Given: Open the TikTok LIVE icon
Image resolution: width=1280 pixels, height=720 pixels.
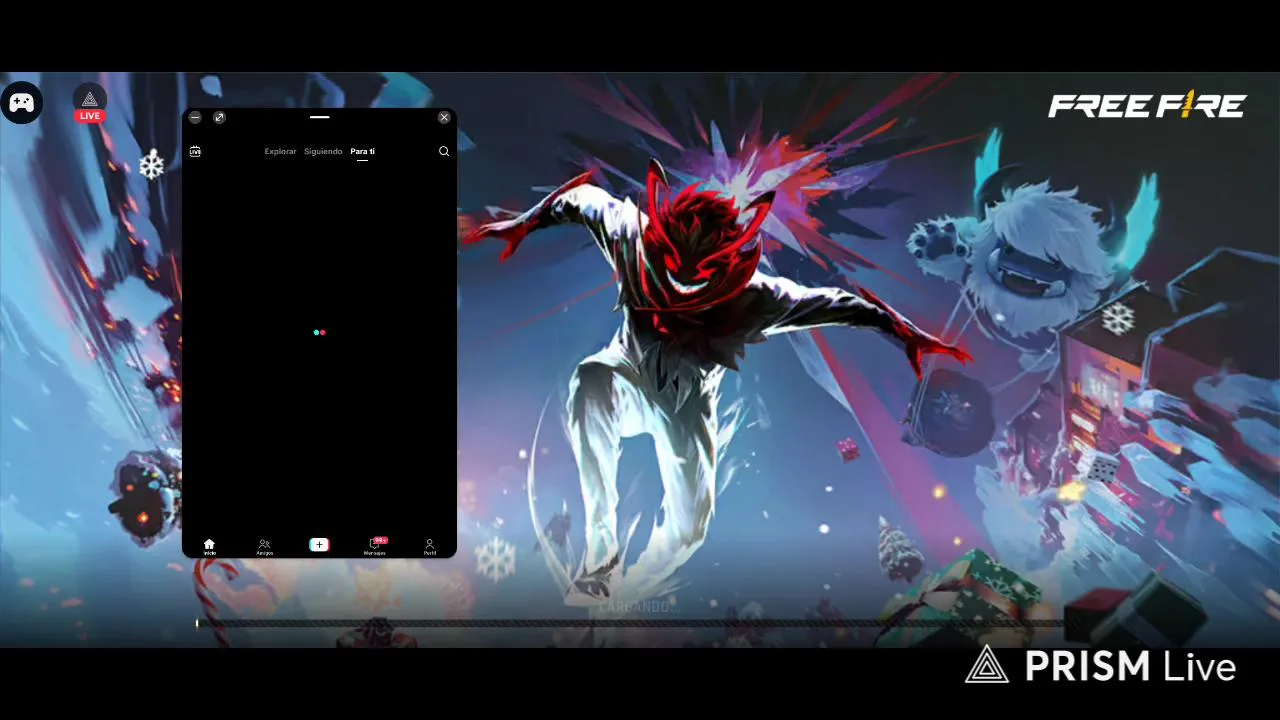Looking at the screenshot, I should point(195,151).
